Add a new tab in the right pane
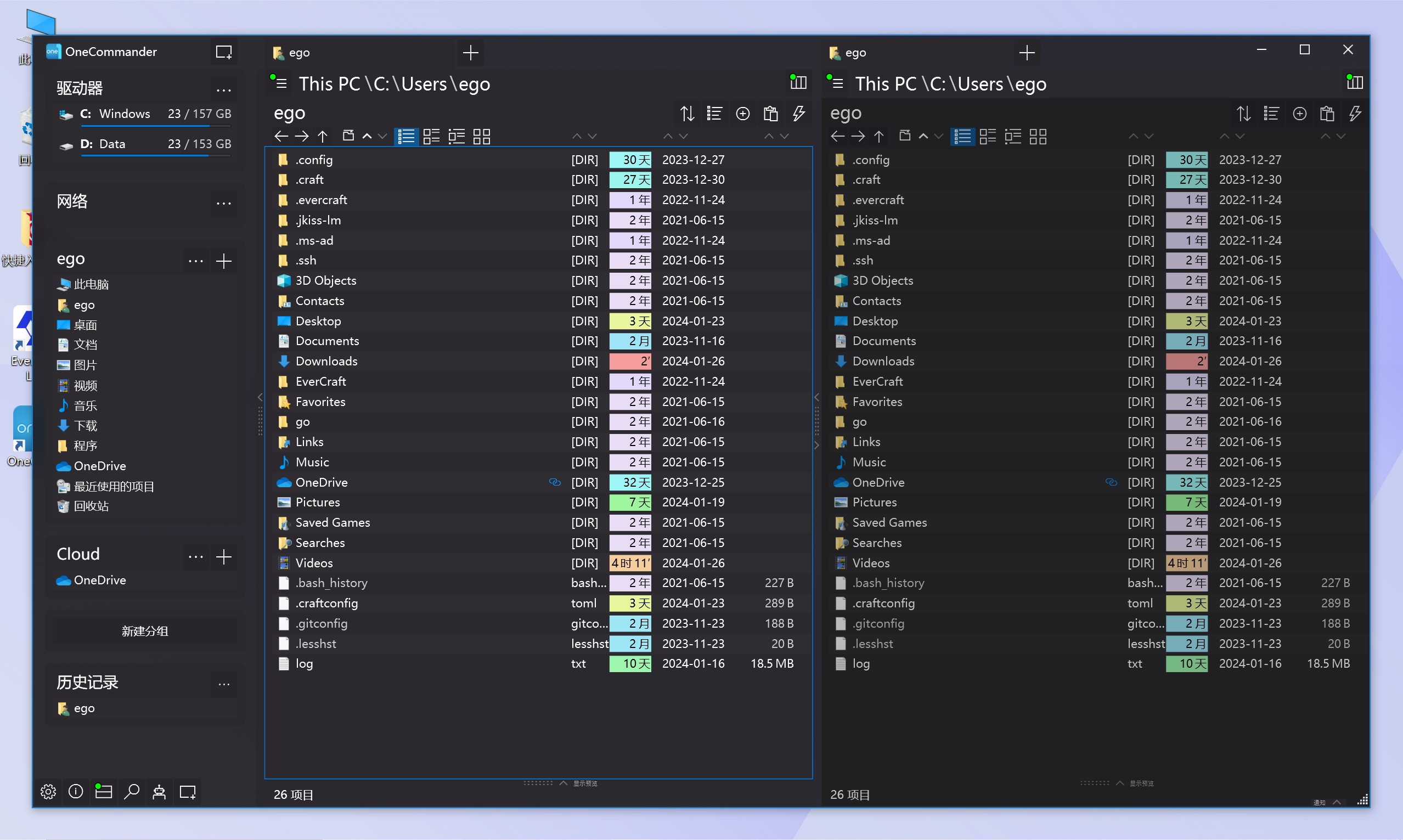This screenshot has width=1403, height=840. pyautogui.click(x=1027, y=53)
